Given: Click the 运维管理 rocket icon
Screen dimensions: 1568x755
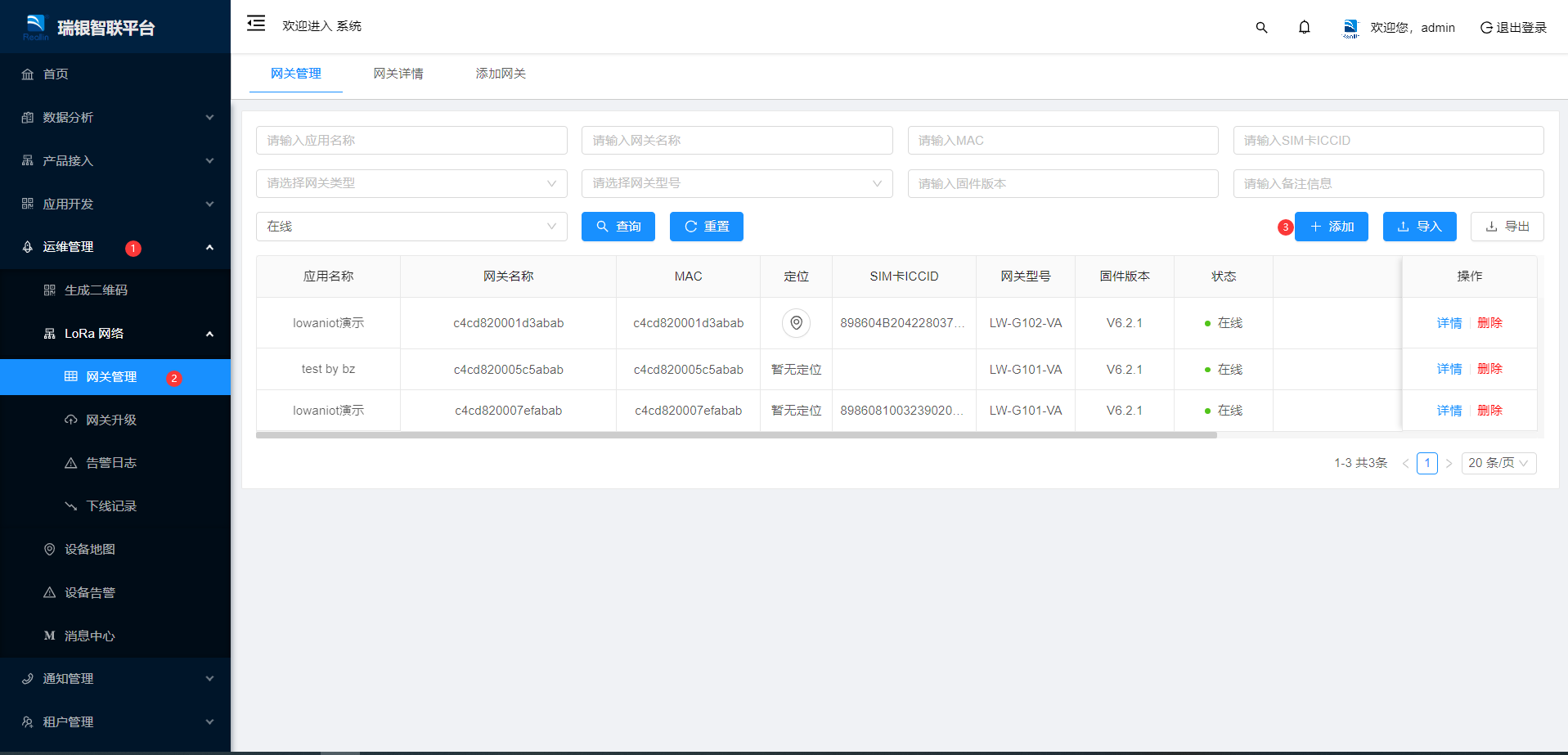Looking at the screenshot, I should coord(28,247).
